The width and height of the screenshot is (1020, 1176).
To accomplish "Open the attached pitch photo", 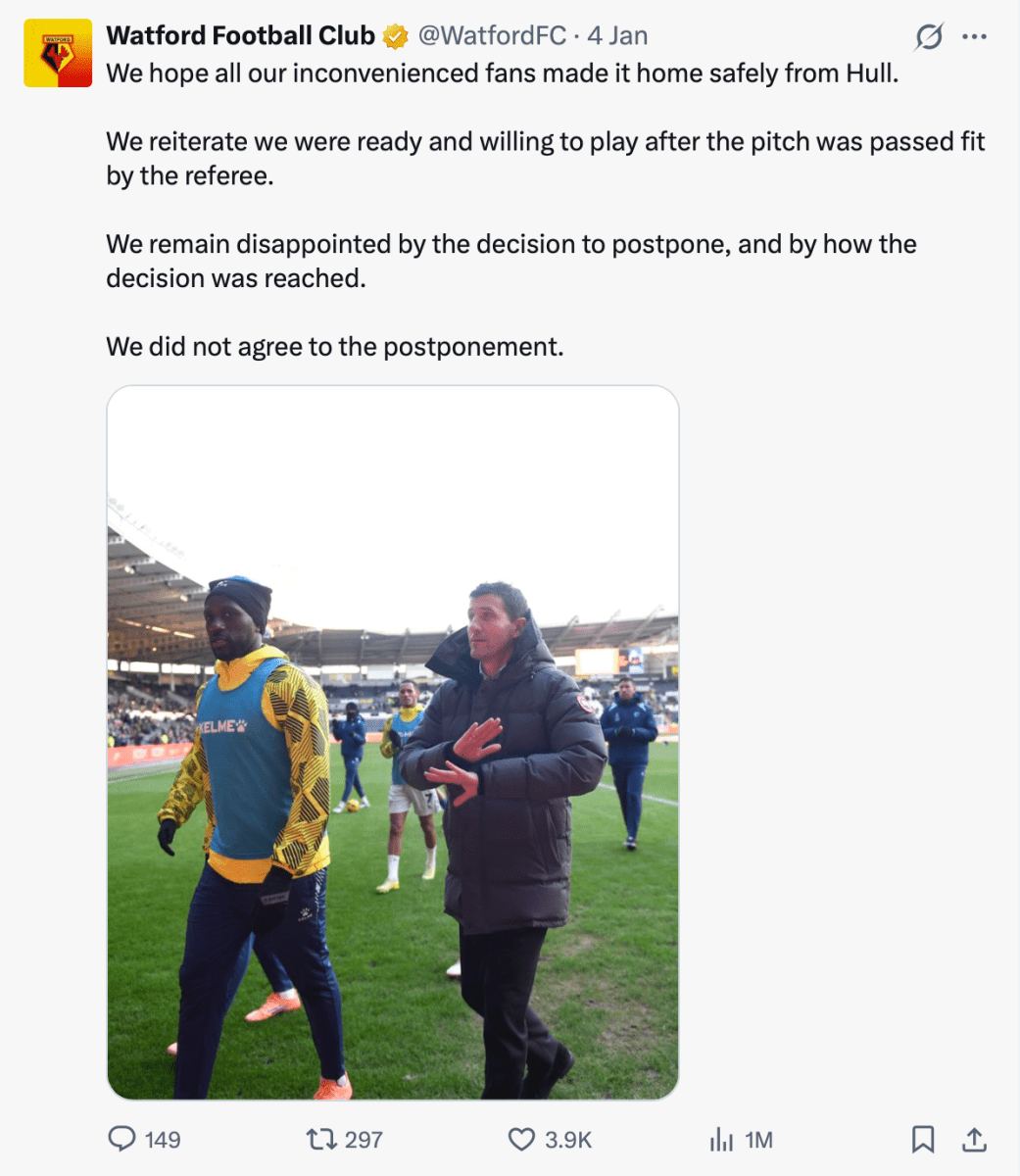I will tap(392, 742).
